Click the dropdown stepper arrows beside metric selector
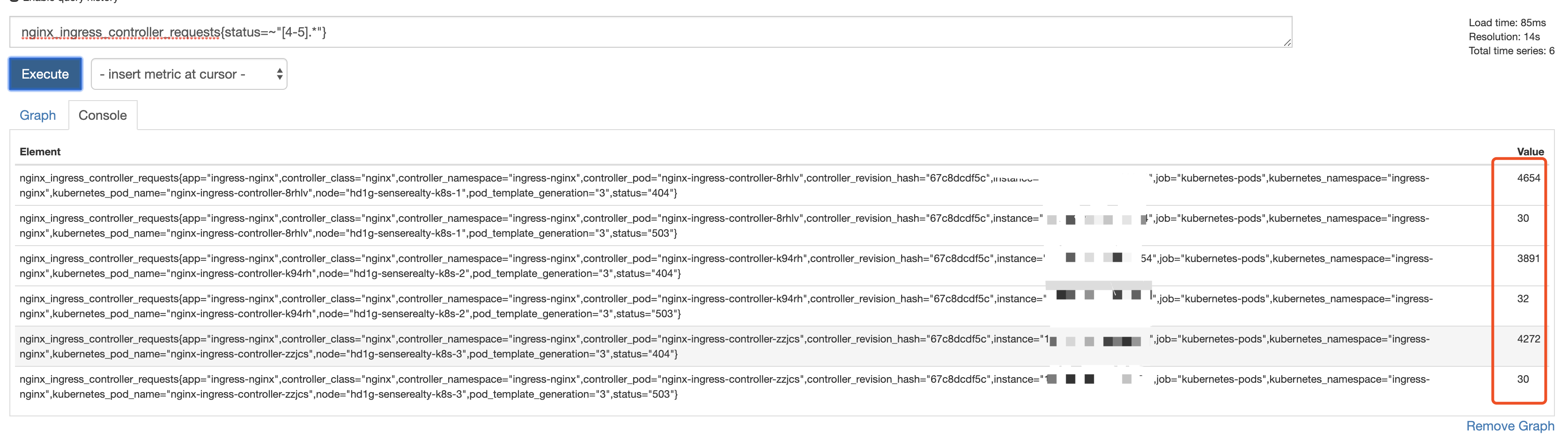 tap(279, 73)
